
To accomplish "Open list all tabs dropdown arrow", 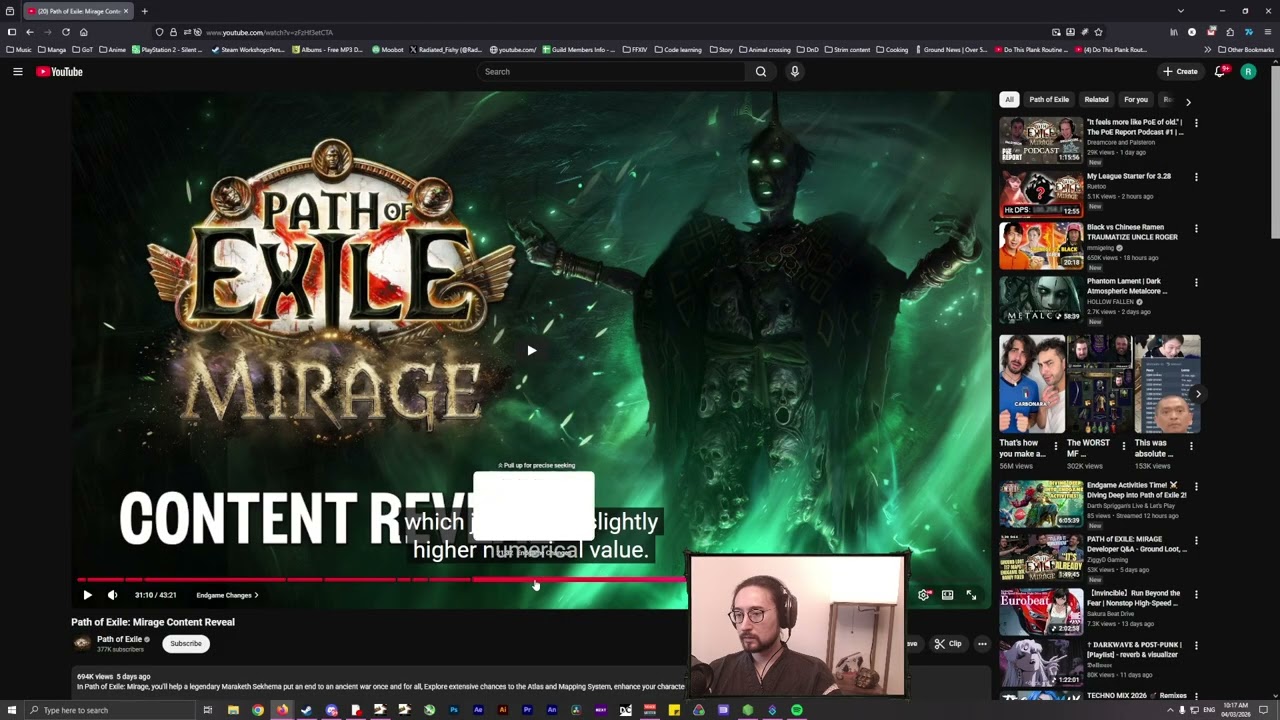I will point(1180,11).
